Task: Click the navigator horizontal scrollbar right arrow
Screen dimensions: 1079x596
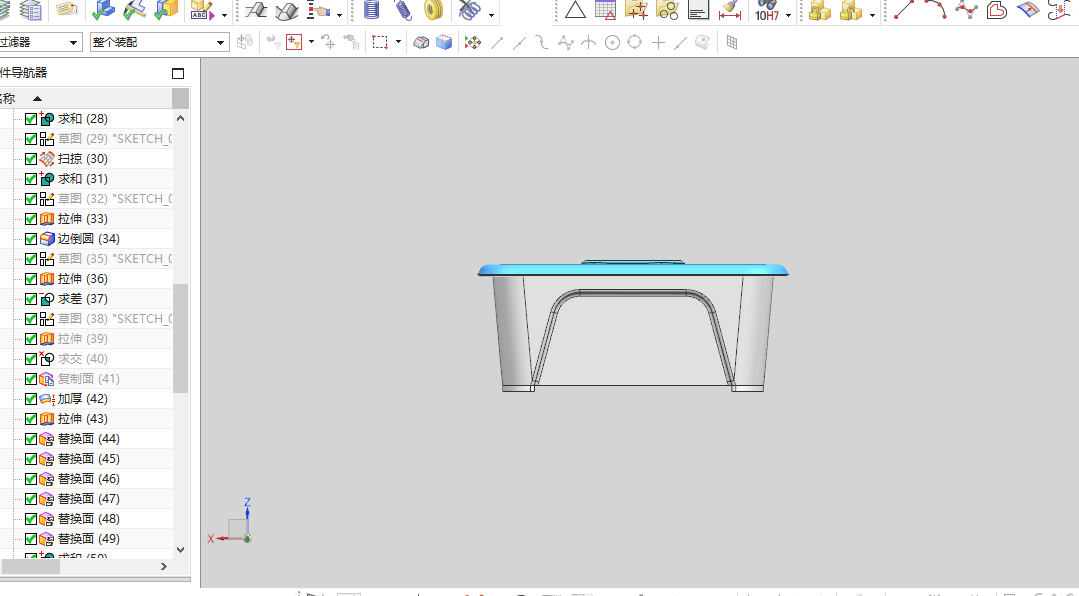Action: pyautogui.click(x=164, y=566)
